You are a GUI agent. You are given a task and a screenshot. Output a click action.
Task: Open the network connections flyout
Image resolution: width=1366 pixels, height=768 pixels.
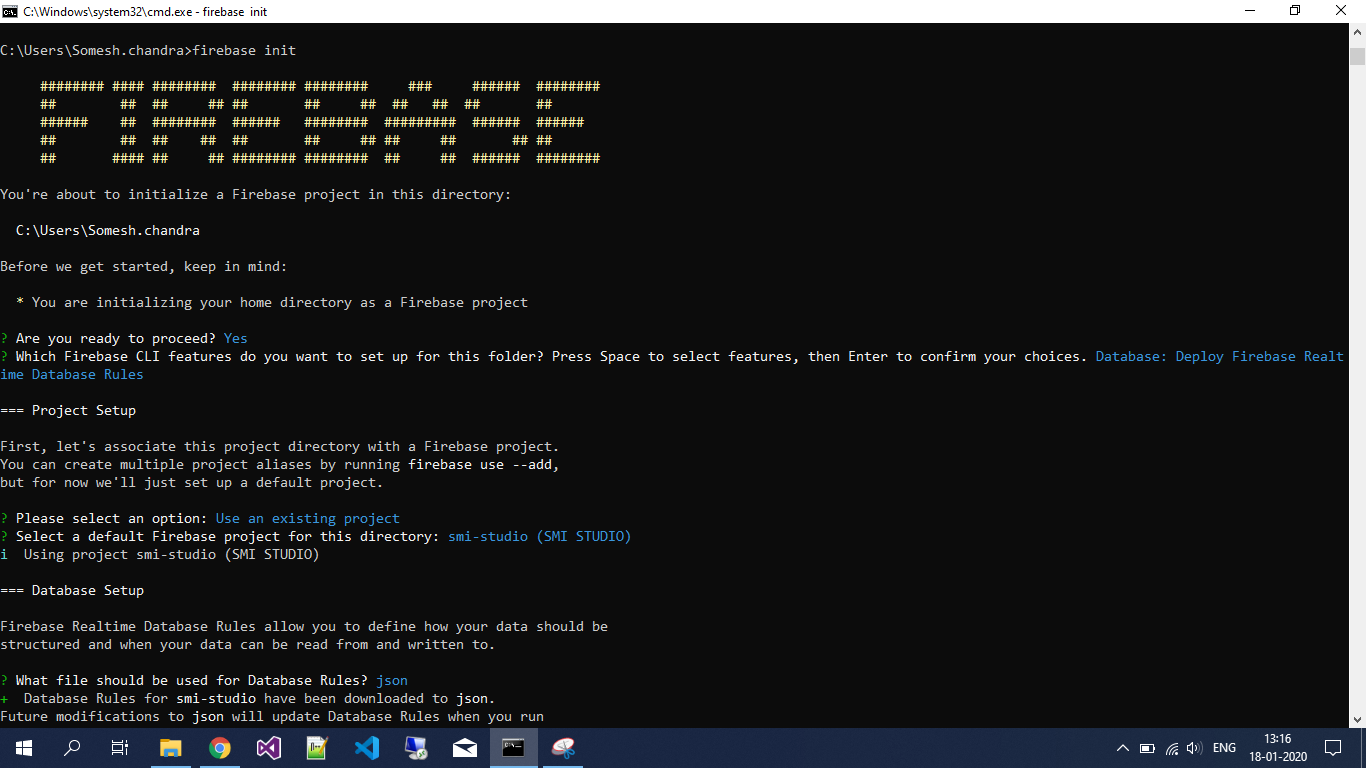[1172, 747]
